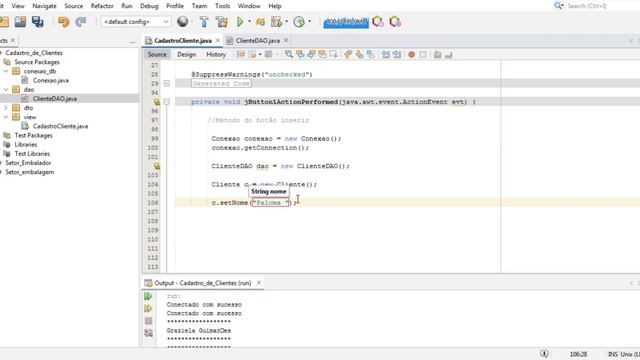Viewport: 640px width, 360px height.
Task: Click Find Next Occurrence editor icon
Action: (x=311, y=54)
